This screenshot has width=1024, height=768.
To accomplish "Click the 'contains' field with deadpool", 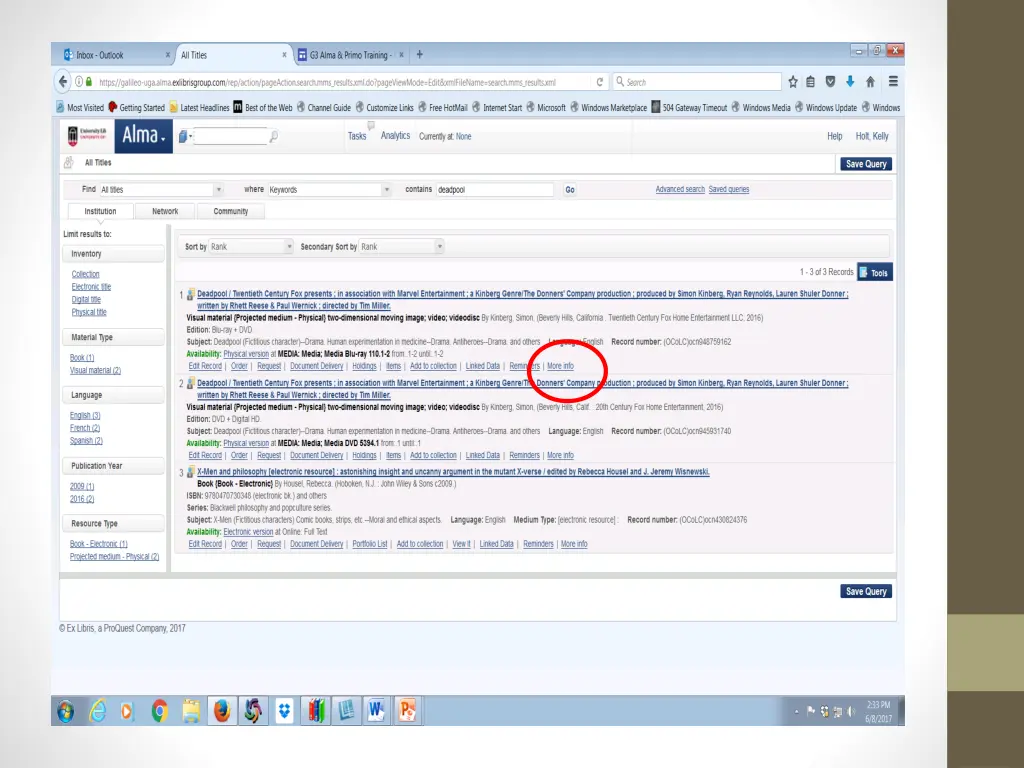I will (494, 189).
